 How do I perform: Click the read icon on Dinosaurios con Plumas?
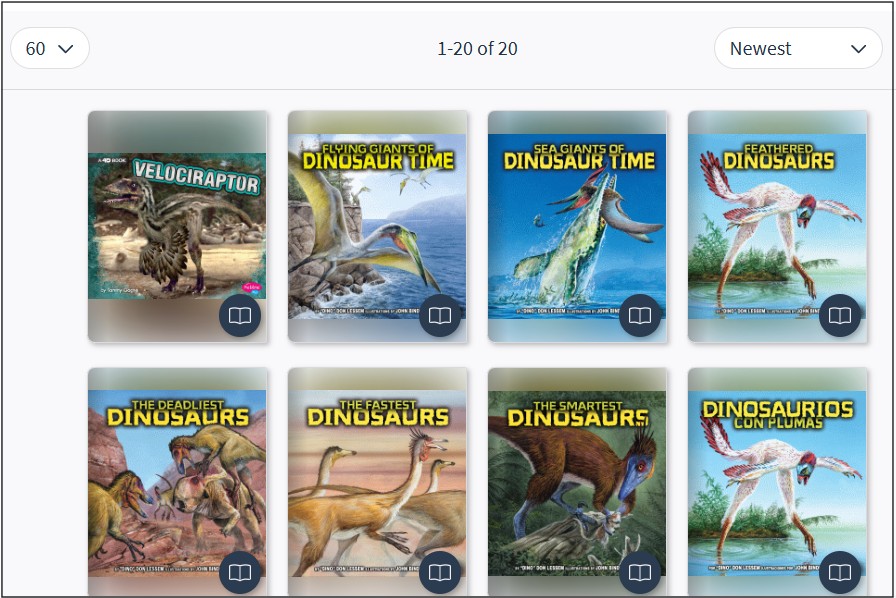coord(840,572)
